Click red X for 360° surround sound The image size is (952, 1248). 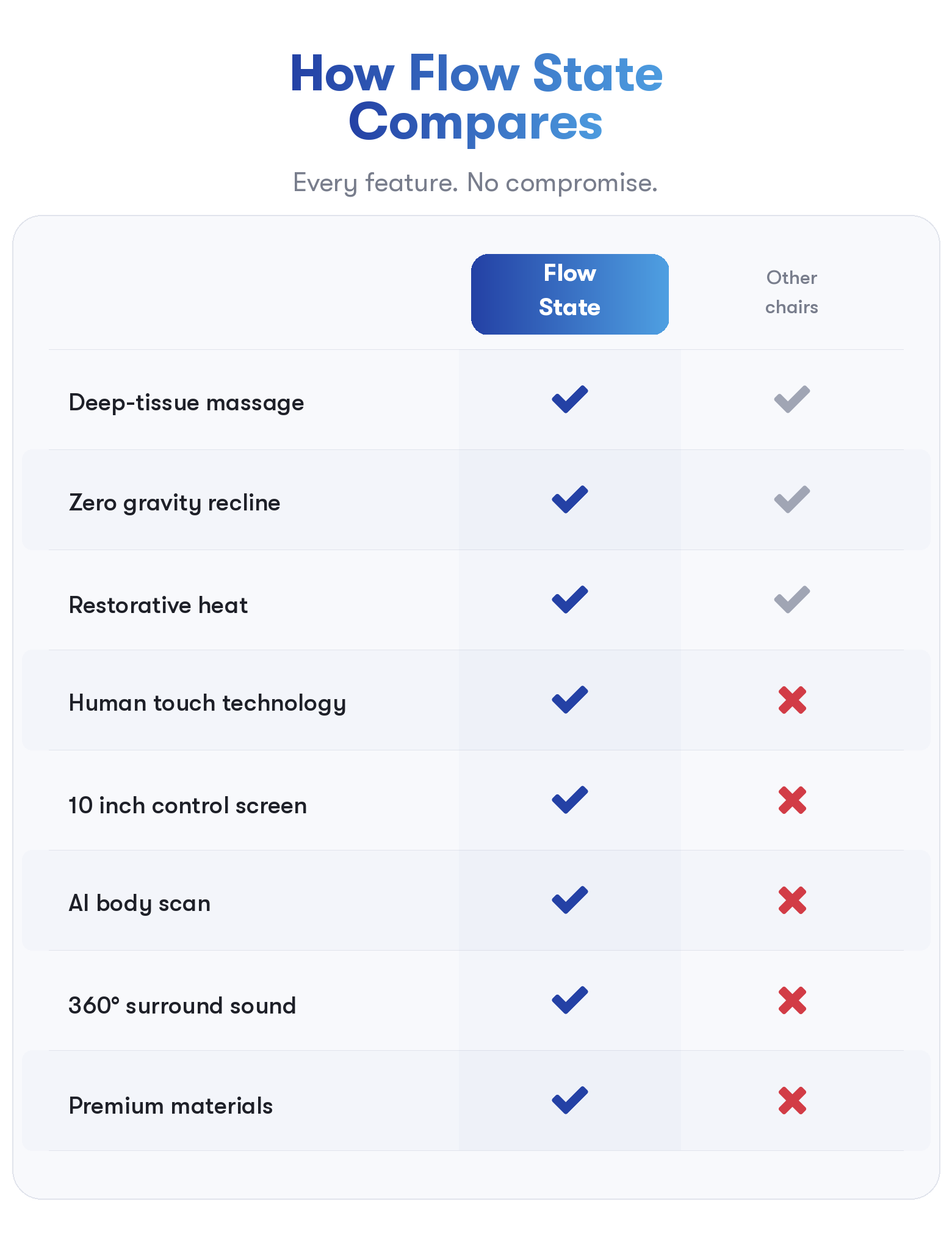(792, 1001)
